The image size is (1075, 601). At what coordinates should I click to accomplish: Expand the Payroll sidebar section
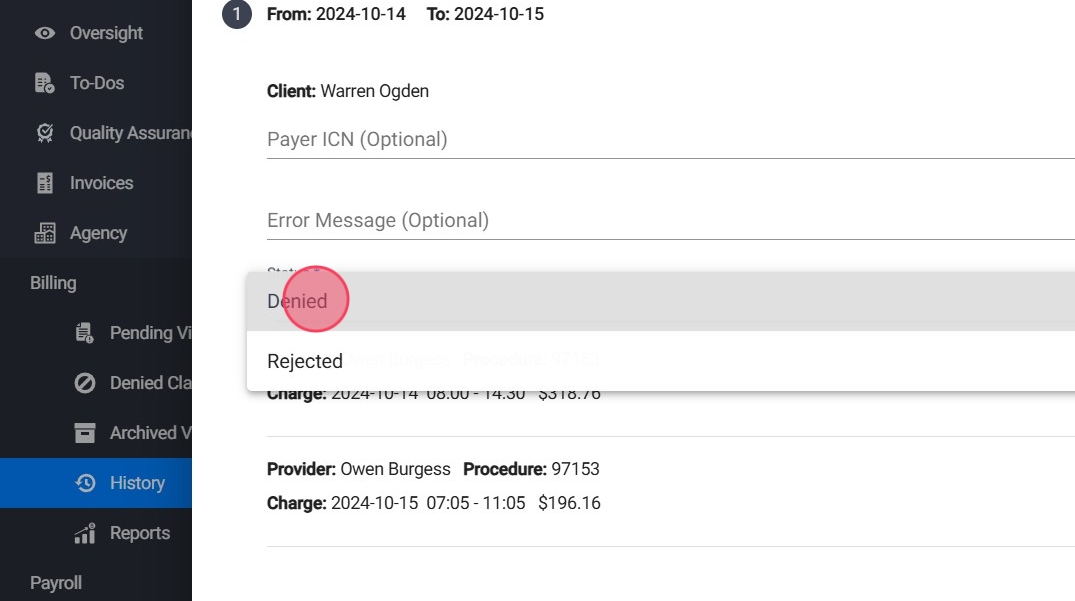click(x=56, y=583)
